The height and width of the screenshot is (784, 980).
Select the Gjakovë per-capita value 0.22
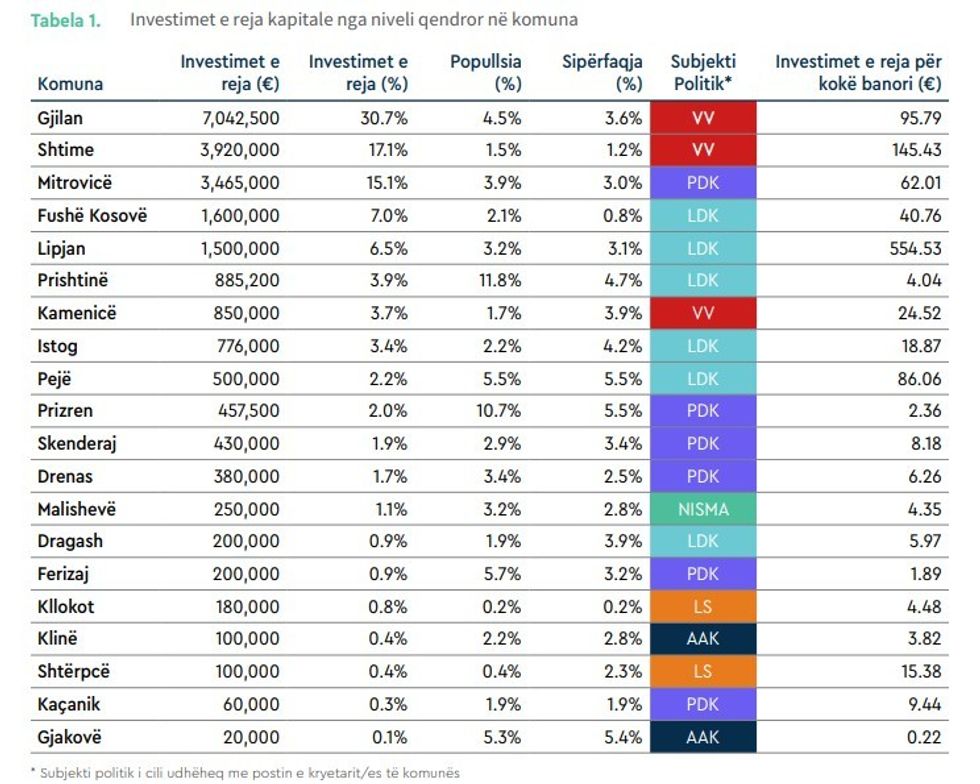coord(925,737)
